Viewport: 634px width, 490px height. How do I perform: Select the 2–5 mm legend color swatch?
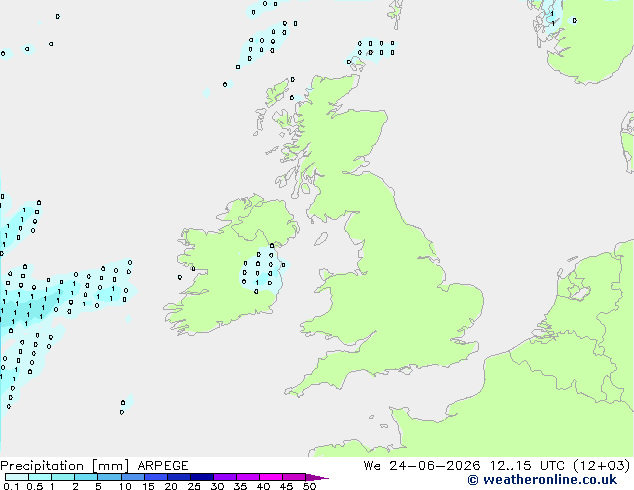(x=86, y=477)
